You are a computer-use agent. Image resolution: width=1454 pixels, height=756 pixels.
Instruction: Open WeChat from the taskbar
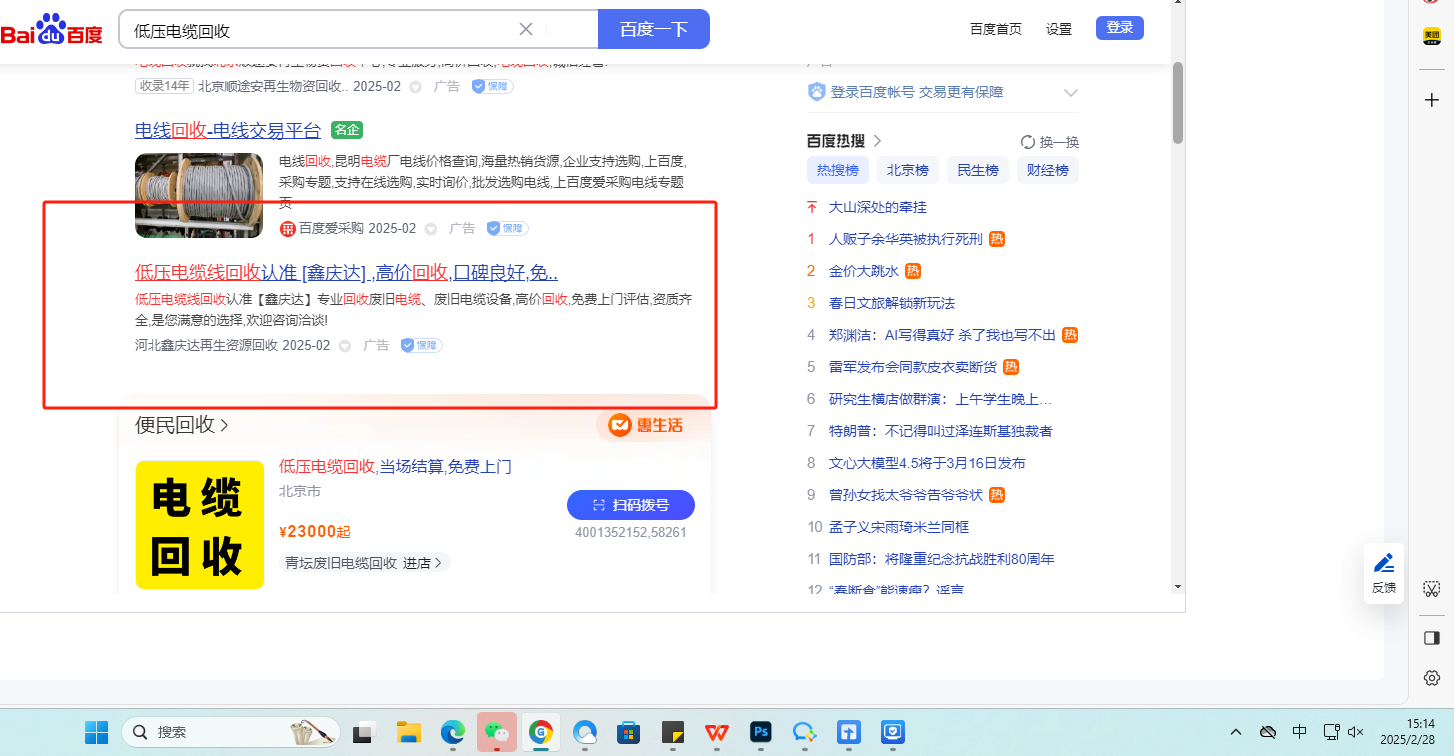[x=496, y=732]
